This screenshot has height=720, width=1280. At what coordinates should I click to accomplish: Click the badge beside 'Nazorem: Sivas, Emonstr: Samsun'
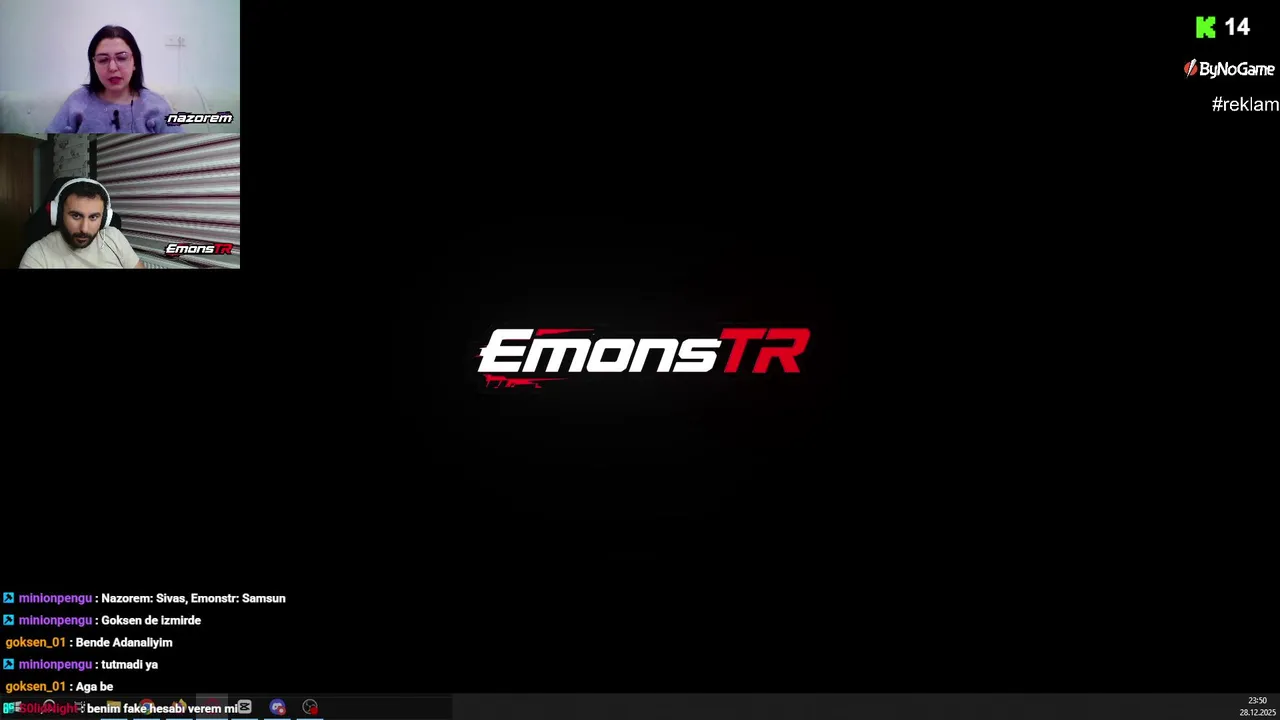click(9, 598)
